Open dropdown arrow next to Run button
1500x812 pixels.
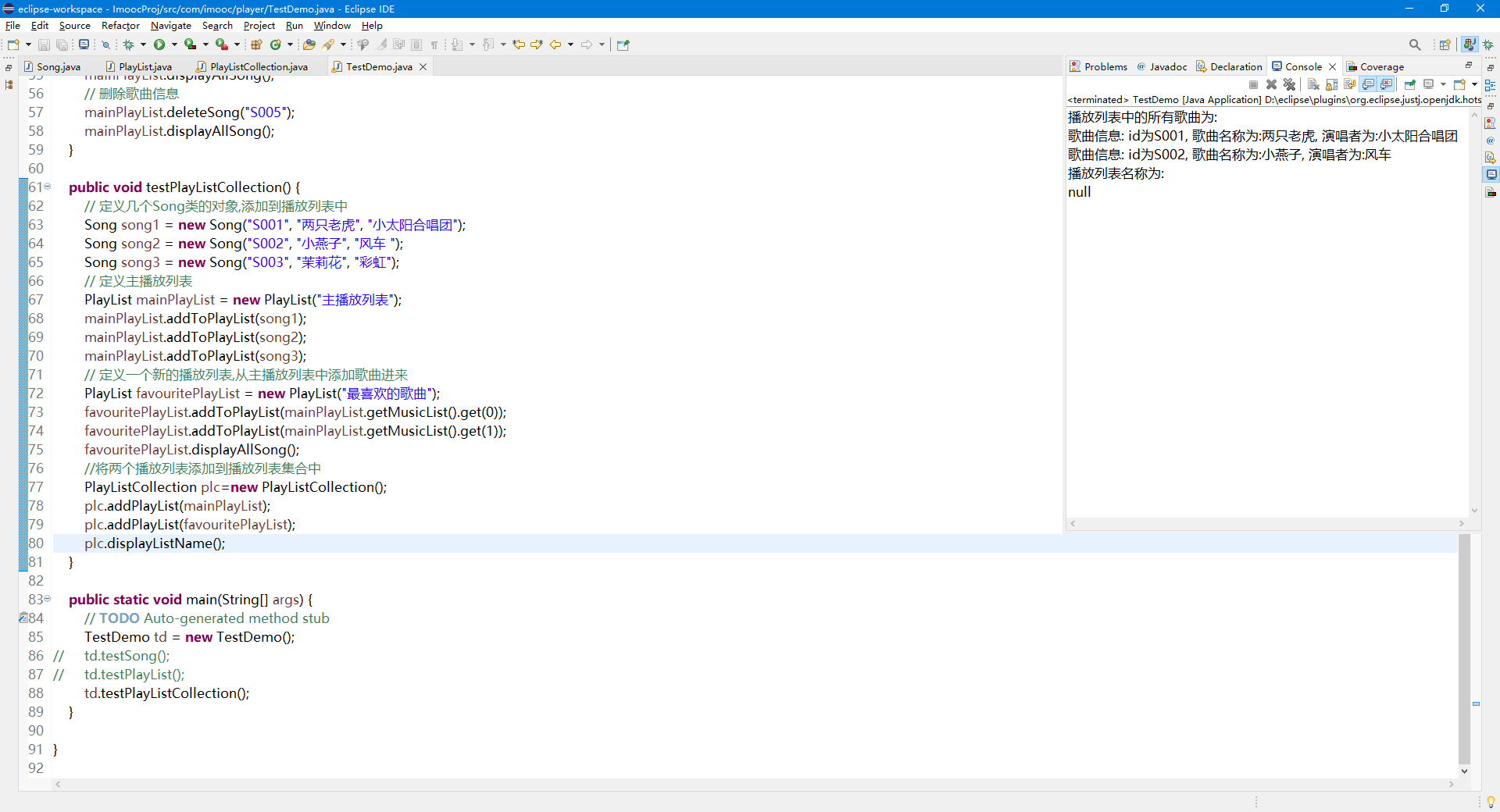174,45
